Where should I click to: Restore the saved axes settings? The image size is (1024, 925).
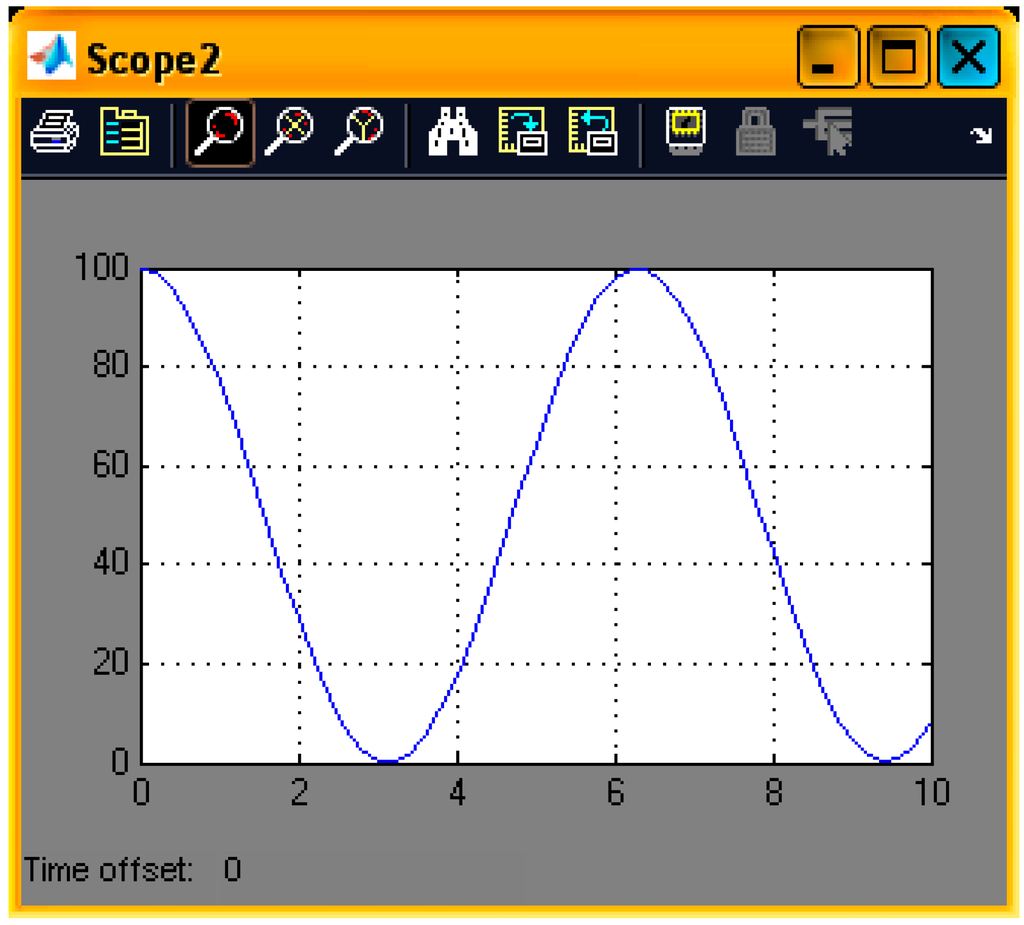pyautogui.click(x=592, y=132)
